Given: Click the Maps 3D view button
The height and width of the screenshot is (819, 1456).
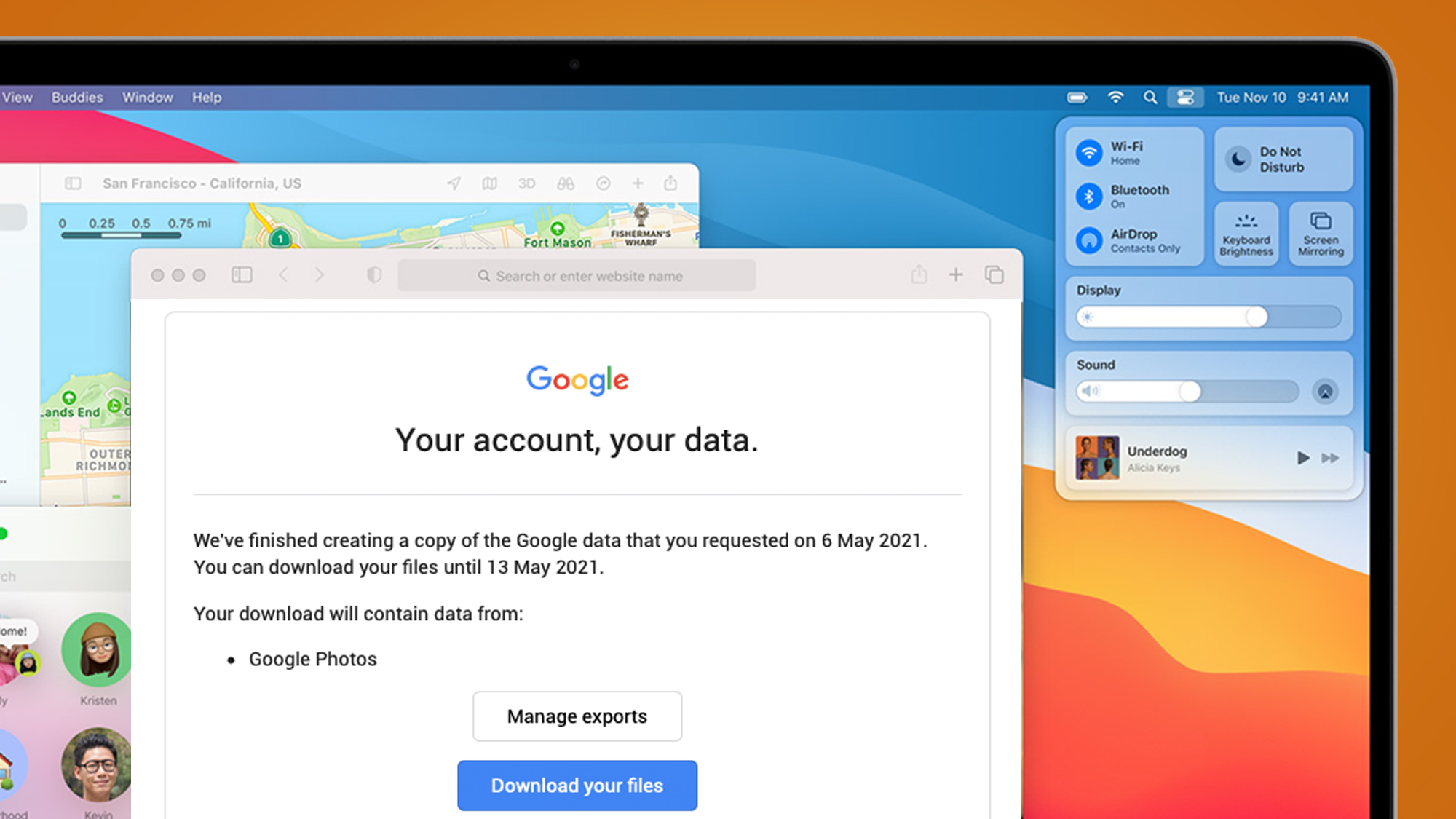Looking at the screenshot, I should tap(526, 182).
